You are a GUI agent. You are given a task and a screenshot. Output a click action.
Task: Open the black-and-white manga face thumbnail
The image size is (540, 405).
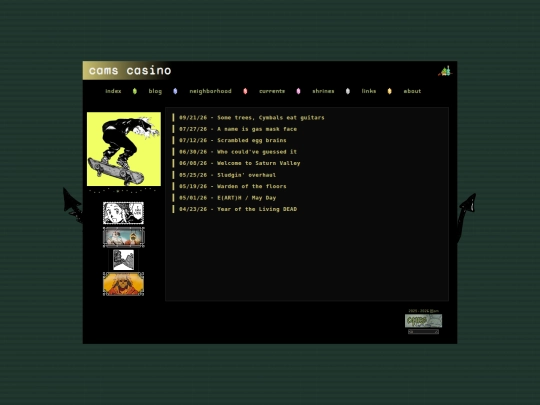[x=123, y=213]
